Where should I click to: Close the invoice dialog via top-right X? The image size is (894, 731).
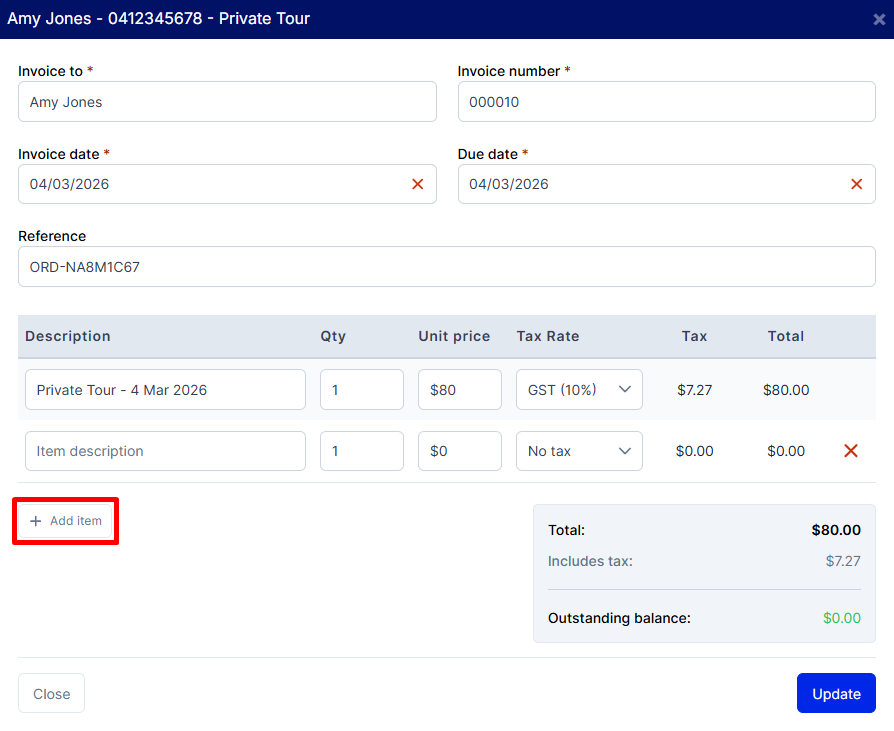pos(878,19)
